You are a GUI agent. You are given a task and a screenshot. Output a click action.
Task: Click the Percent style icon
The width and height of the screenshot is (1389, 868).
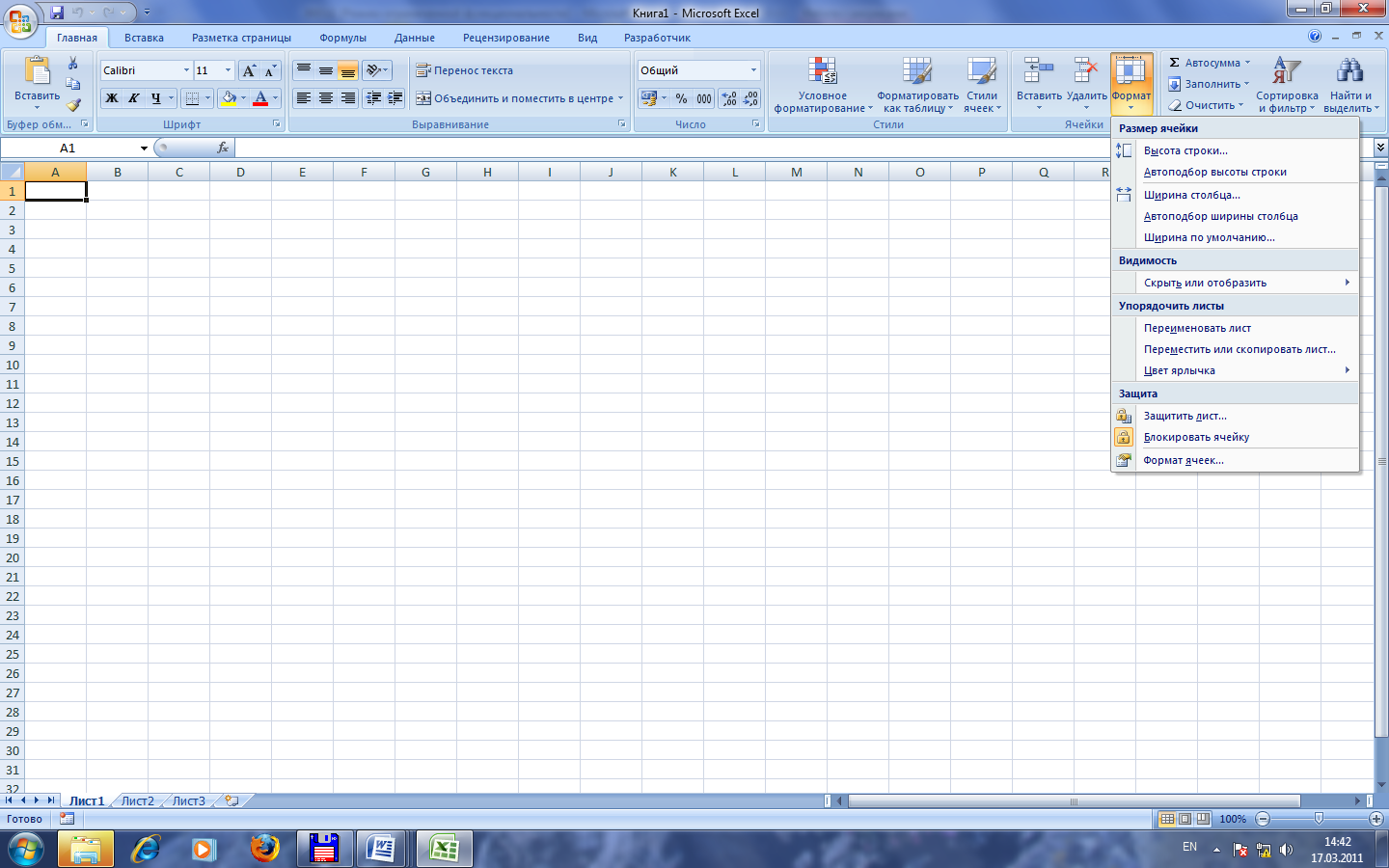[682, 98]
